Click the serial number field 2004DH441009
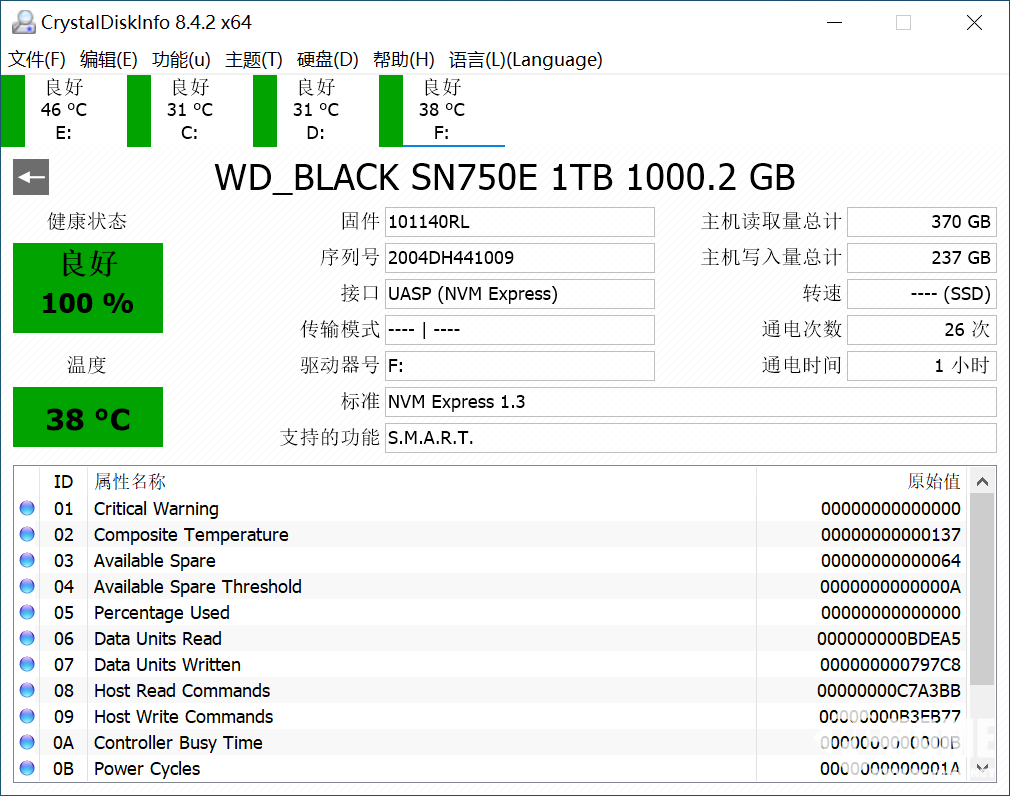 pos(520,258)
